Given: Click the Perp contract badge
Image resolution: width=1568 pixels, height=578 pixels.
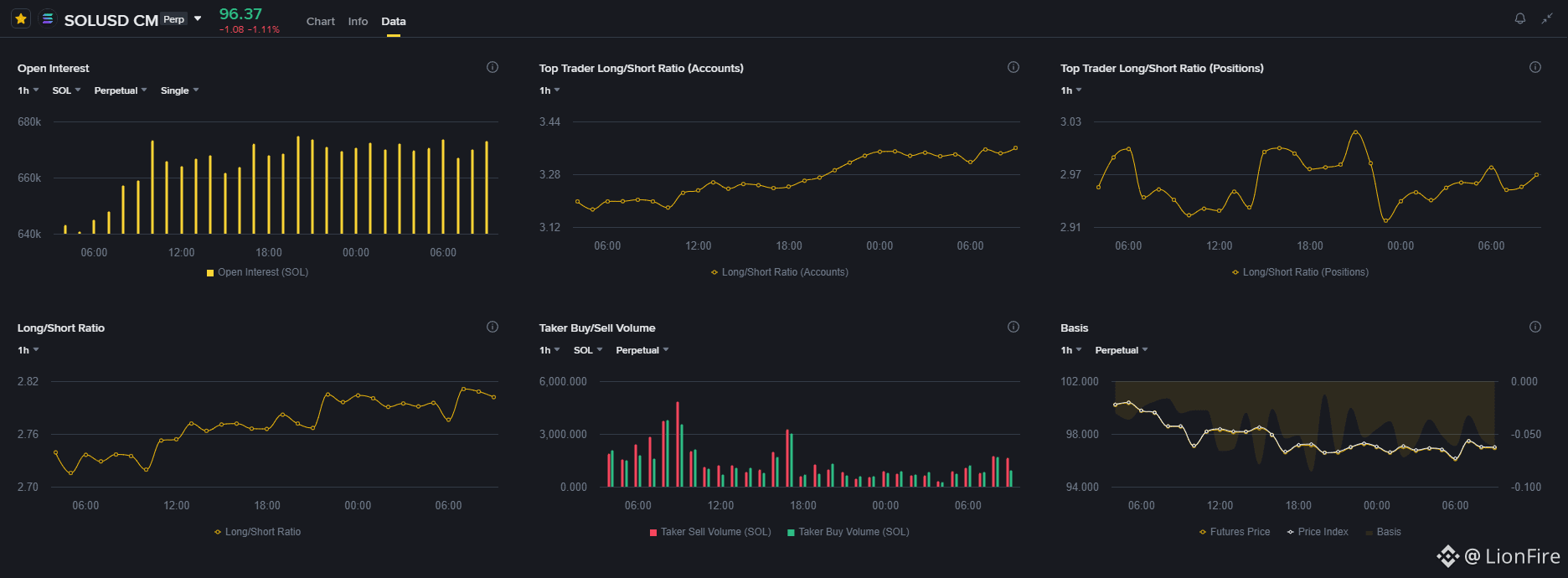Looking at the screenshot, I should click(174, 19).
